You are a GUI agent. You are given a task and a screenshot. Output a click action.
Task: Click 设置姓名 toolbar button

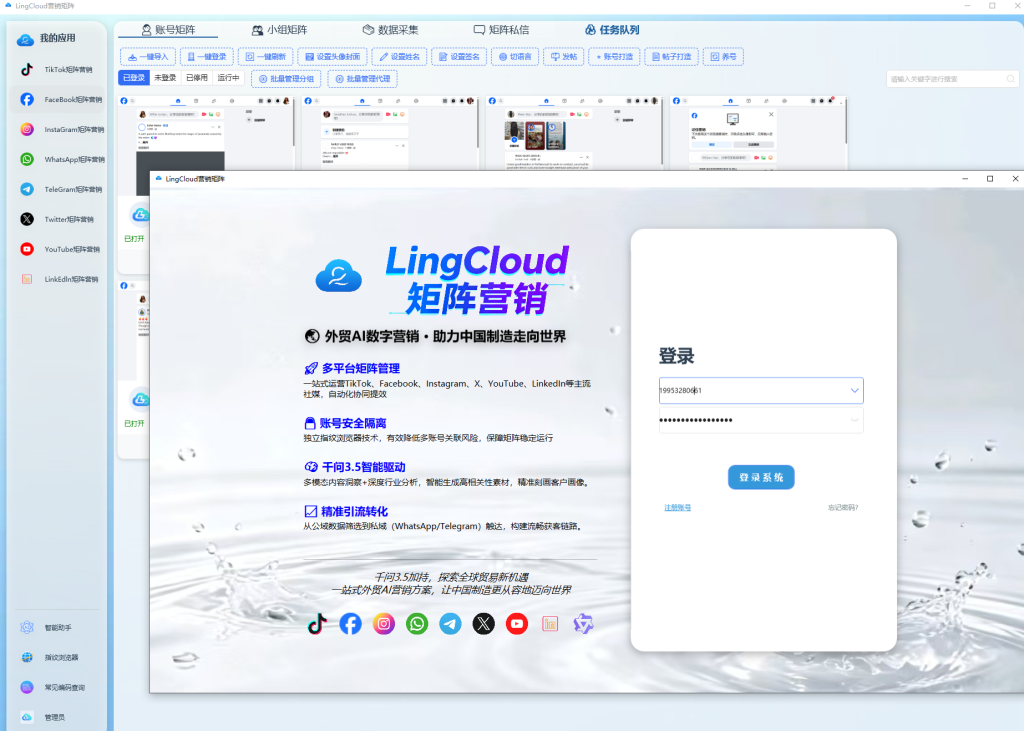point(400,57)
